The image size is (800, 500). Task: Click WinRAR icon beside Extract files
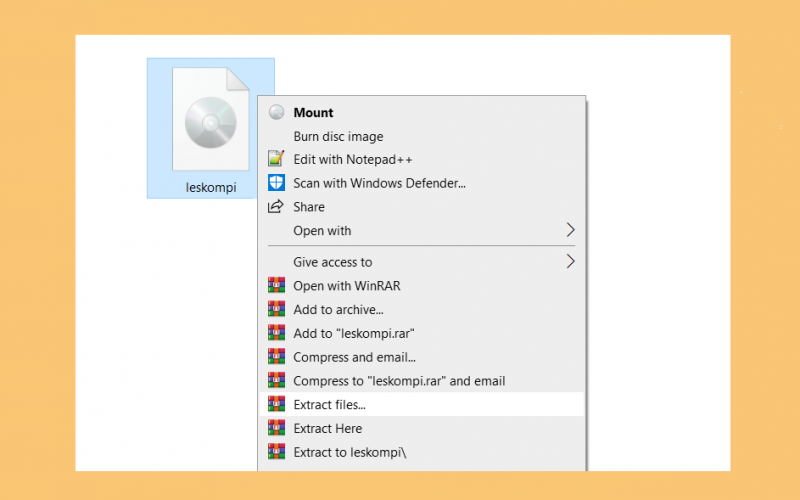[x=276, y=404]
